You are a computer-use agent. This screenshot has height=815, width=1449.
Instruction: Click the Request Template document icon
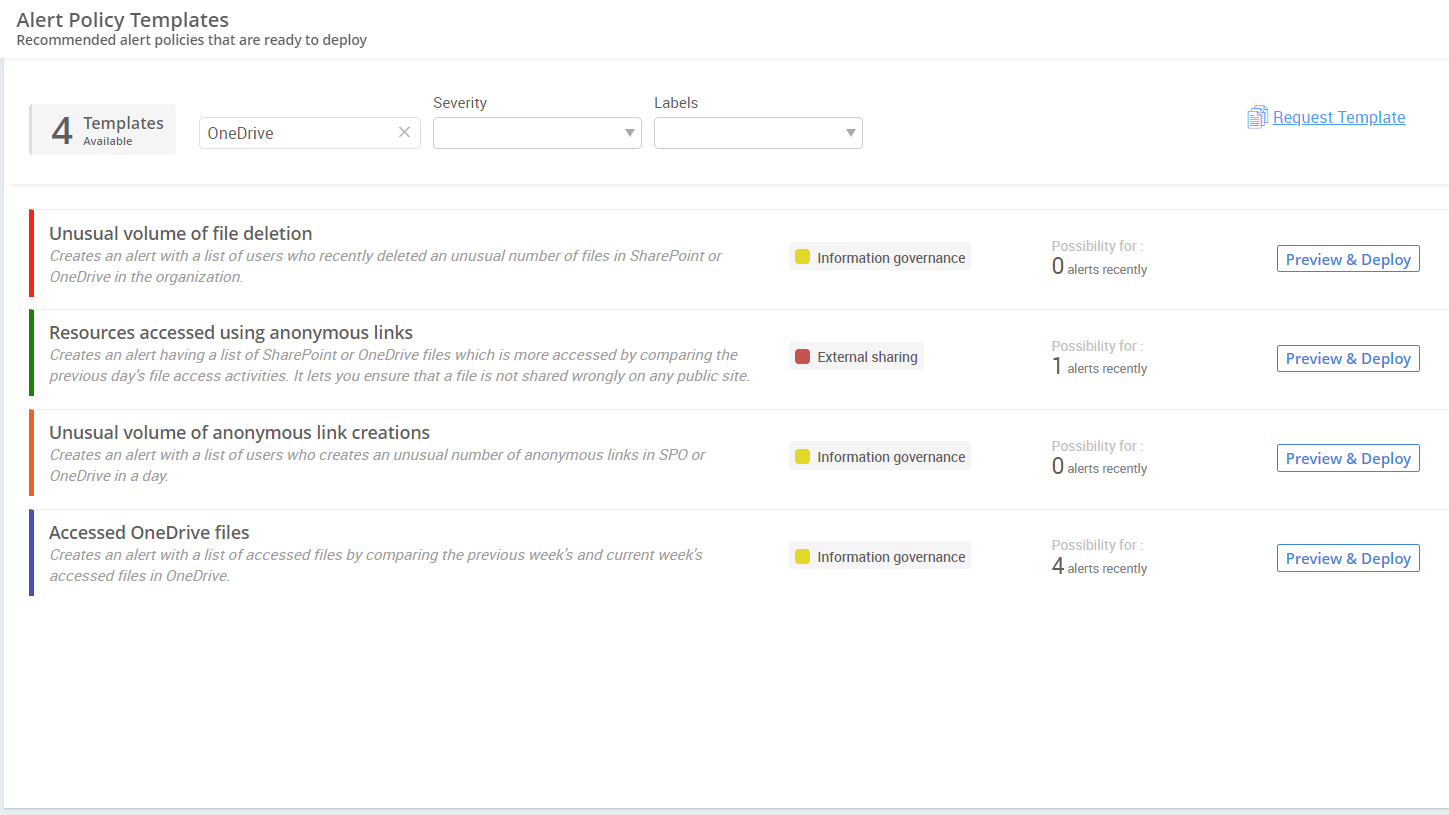pyautogui.click(x=1257, y=117)
